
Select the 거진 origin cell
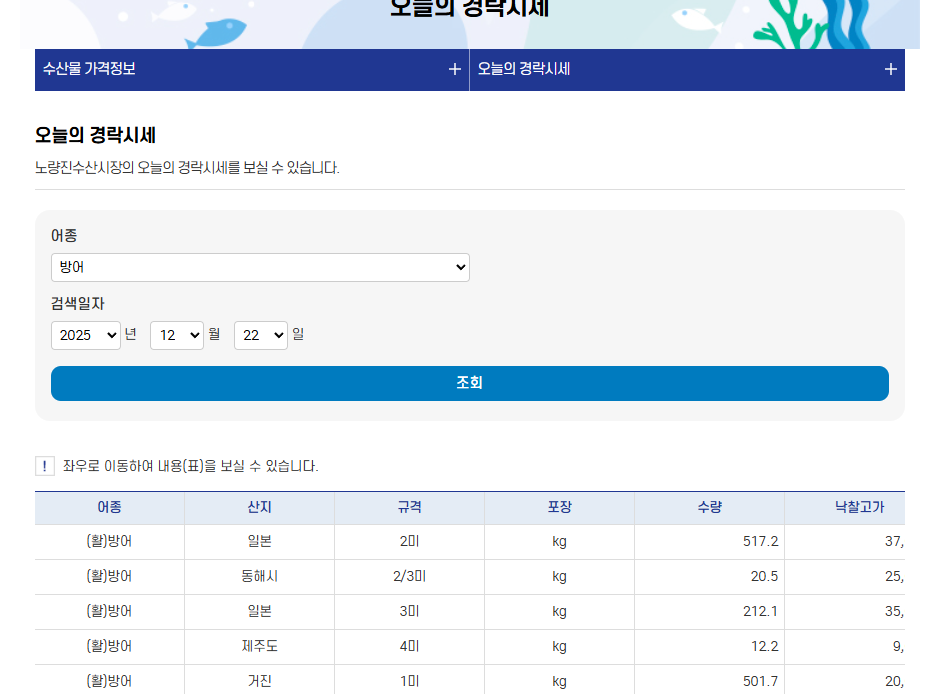click(259, 681)
